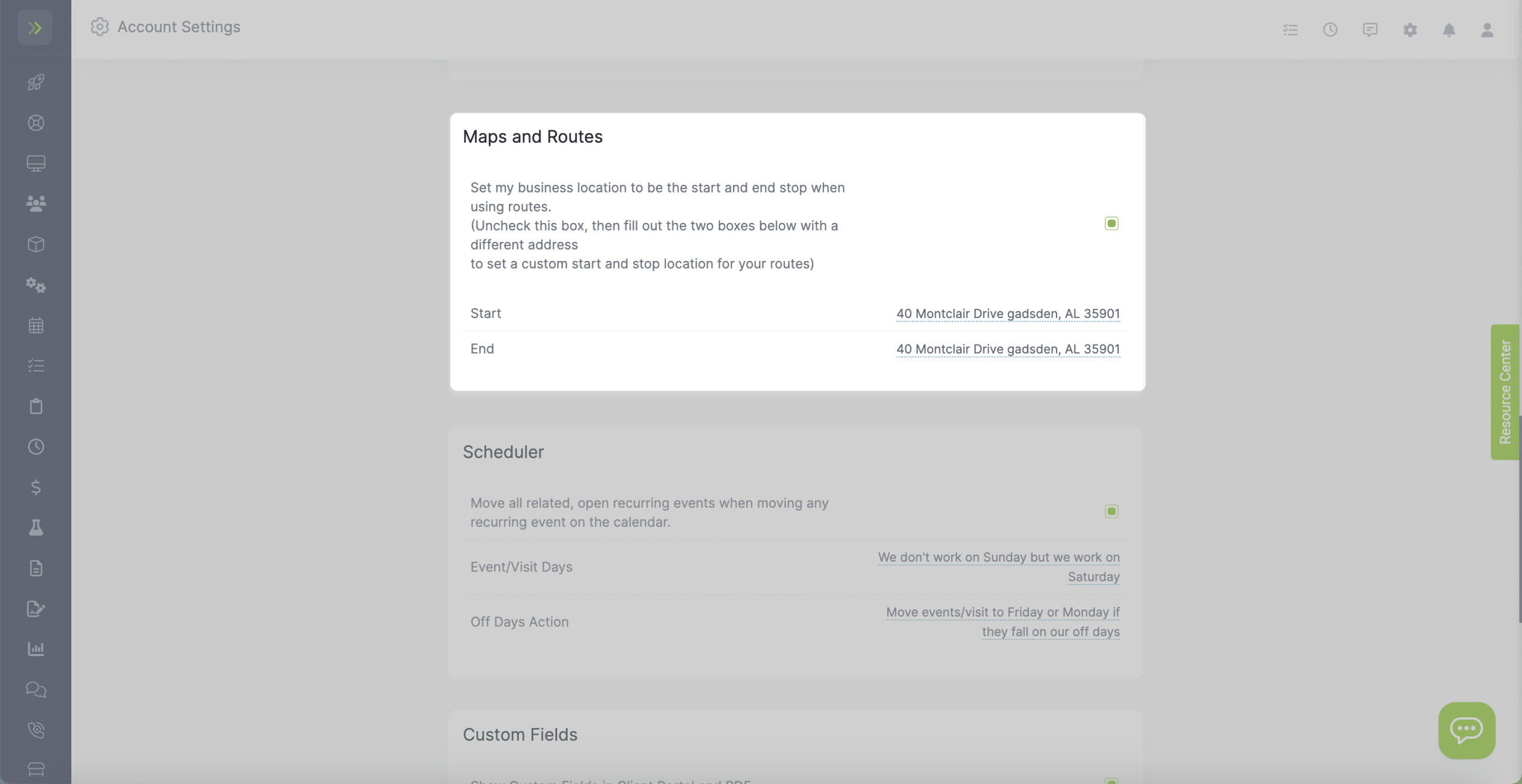The height and width of the screenshot is (784, 1522).
Task: Toggle move related recurring events checkbox
Action: [x=1111, y=511]
